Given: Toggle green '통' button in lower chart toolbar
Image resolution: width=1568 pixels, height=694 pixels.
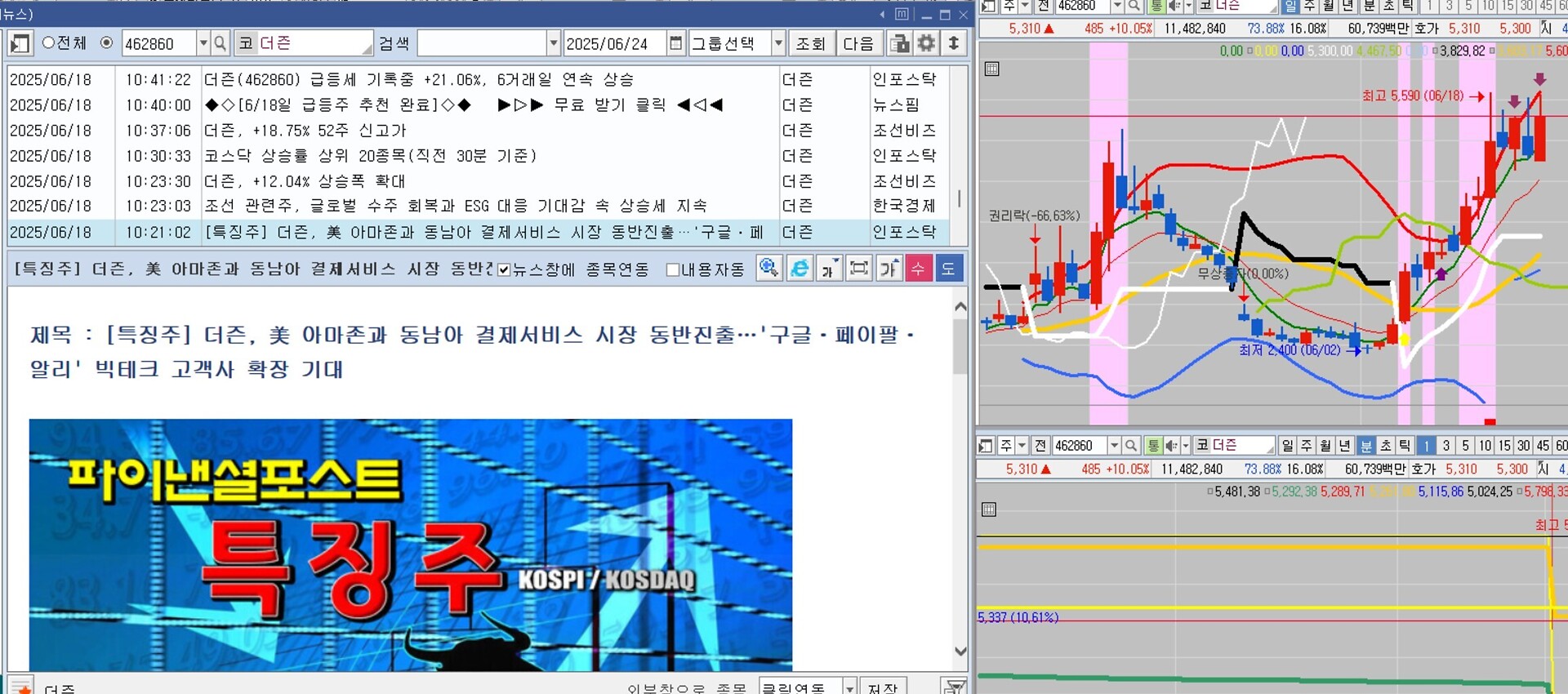Looking at the screenshot, I should click(1153, 445).
